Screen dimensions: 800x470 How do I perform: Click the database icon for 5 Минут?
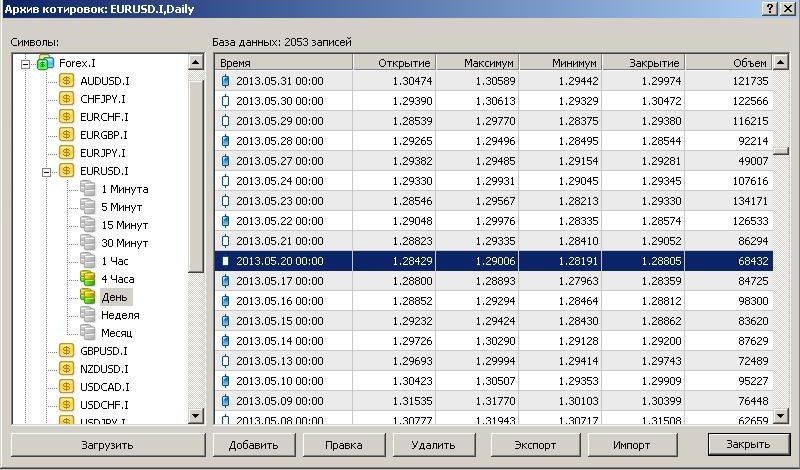point(88,207)
